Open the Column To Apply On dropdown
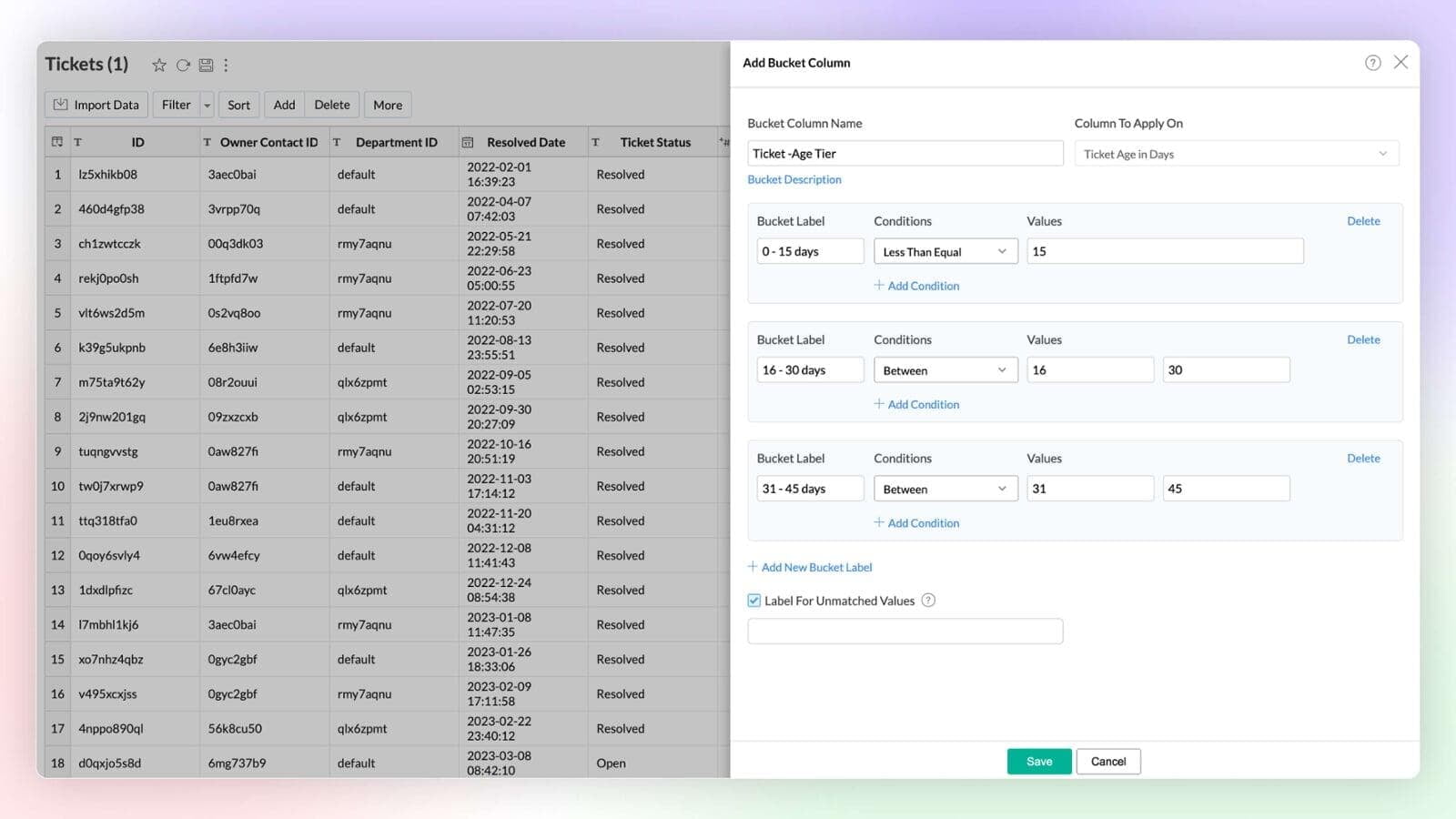The height and width of the screenshot is (819, 1456). click(x=1236, y=154)
